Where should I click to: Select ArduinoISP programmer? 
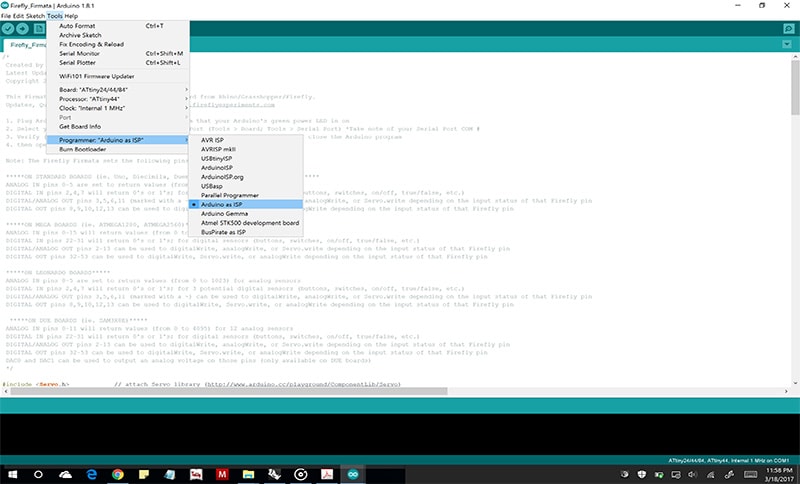click(x=246, y=168)
